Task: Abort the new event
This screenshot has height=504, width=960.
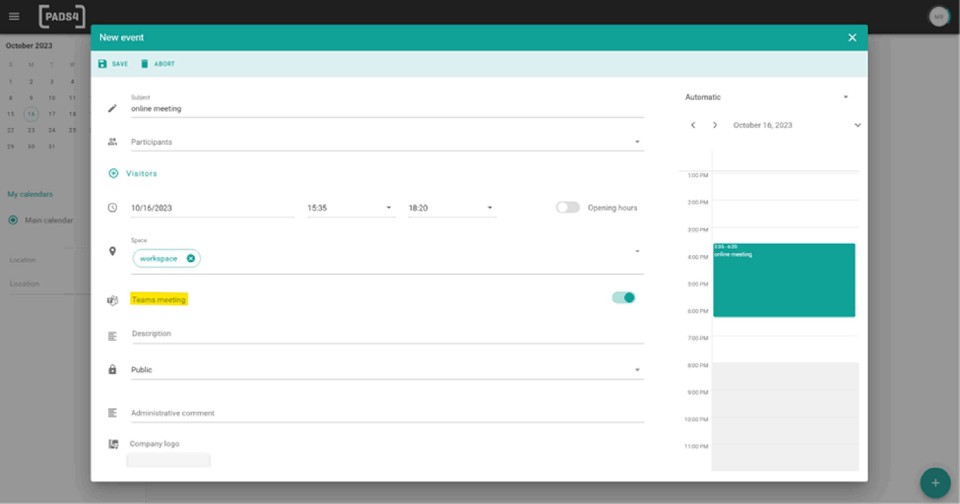Action: pos(158,64)
